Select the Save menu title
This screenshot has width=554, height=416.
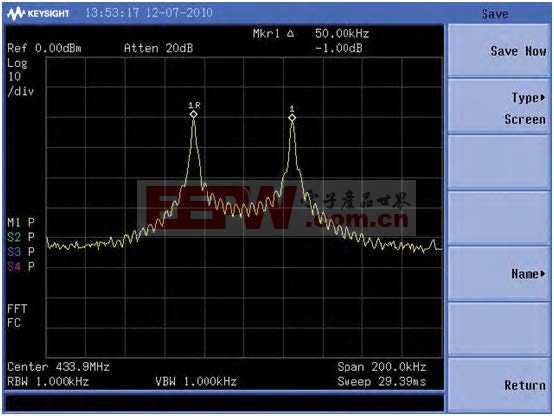[x=495, y=14]
